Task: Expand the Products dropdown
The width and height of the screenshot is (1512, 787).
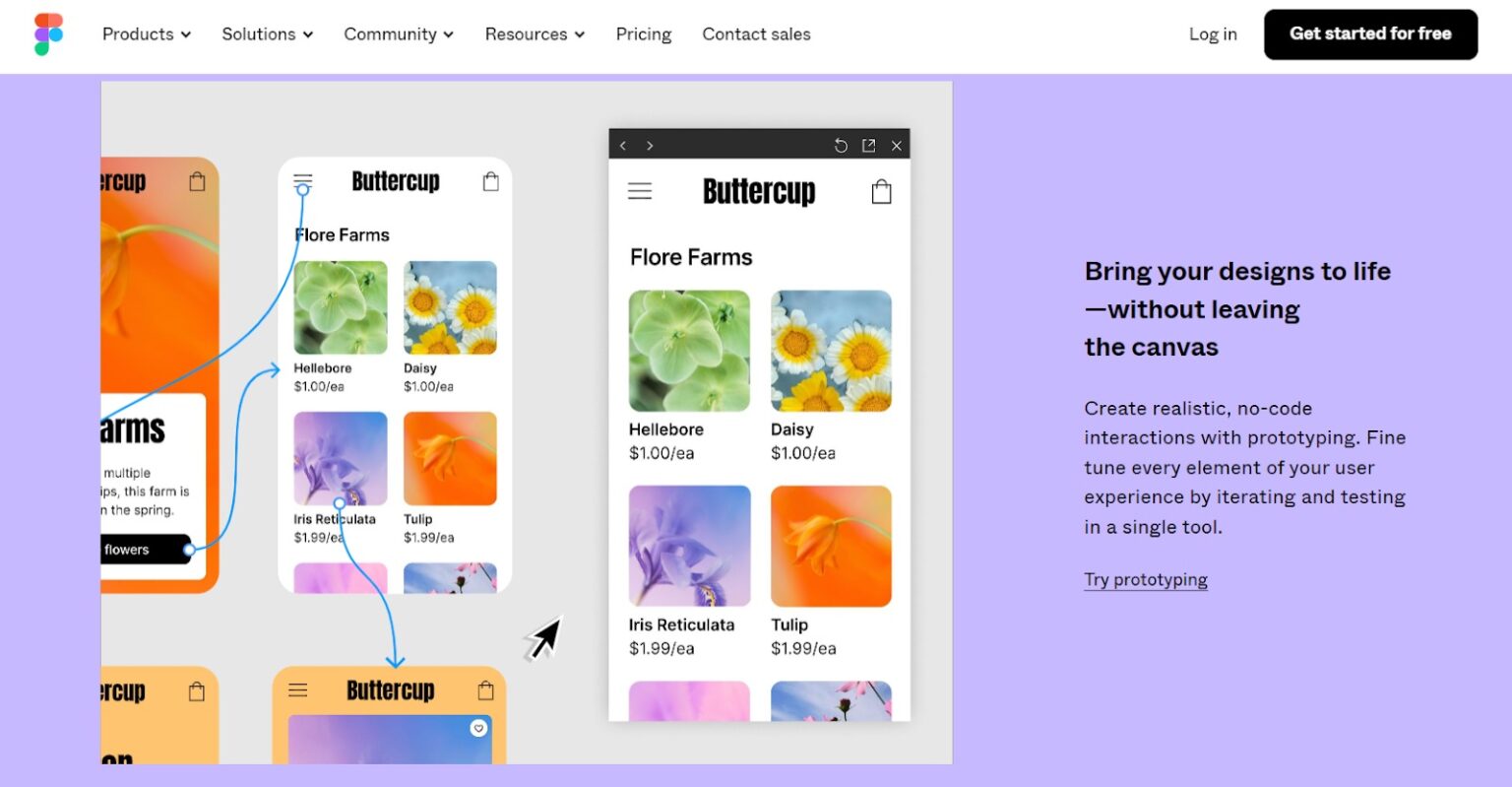Action: point(146,34)
